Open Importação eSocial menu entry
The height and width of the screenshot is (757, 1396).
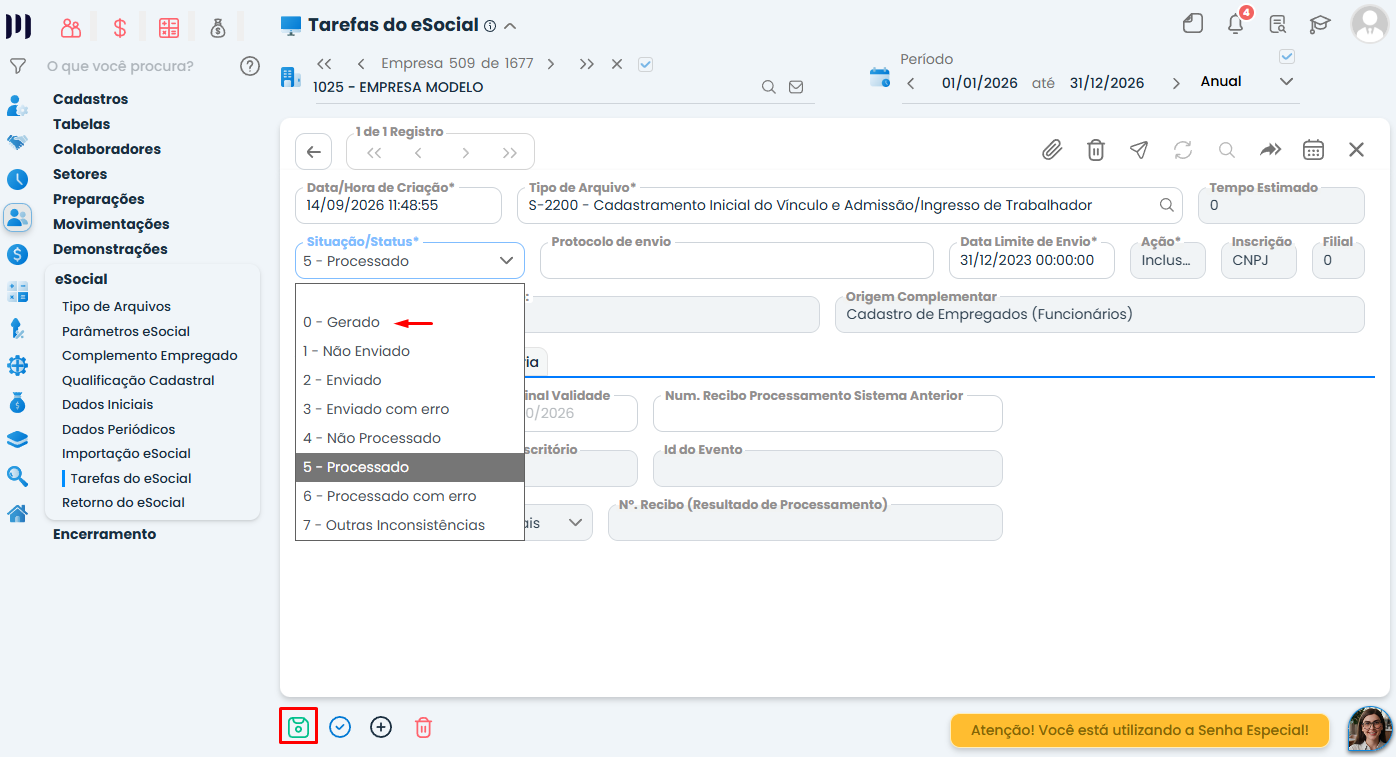(126, 454)
